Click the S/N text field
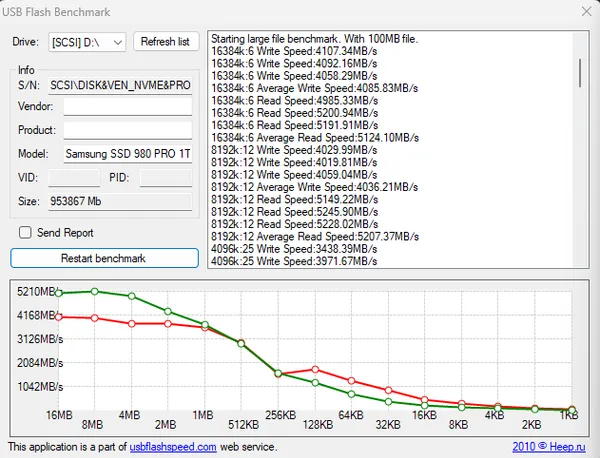The height and width of the screenshot is (458, 600). [x=120, y=85]
